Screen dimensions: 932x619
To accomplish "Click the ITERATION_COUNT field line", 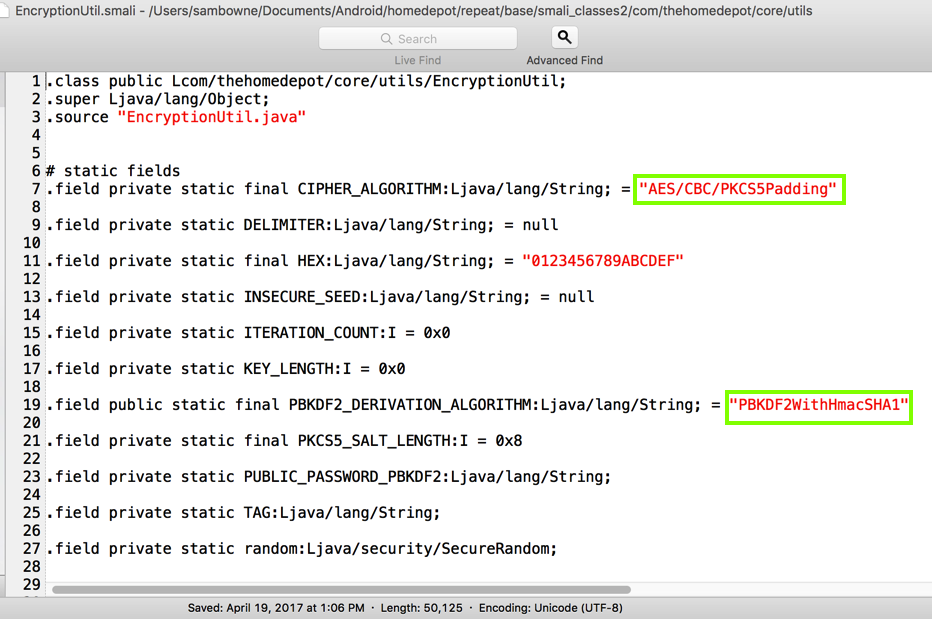I will [x=248, y=333].
